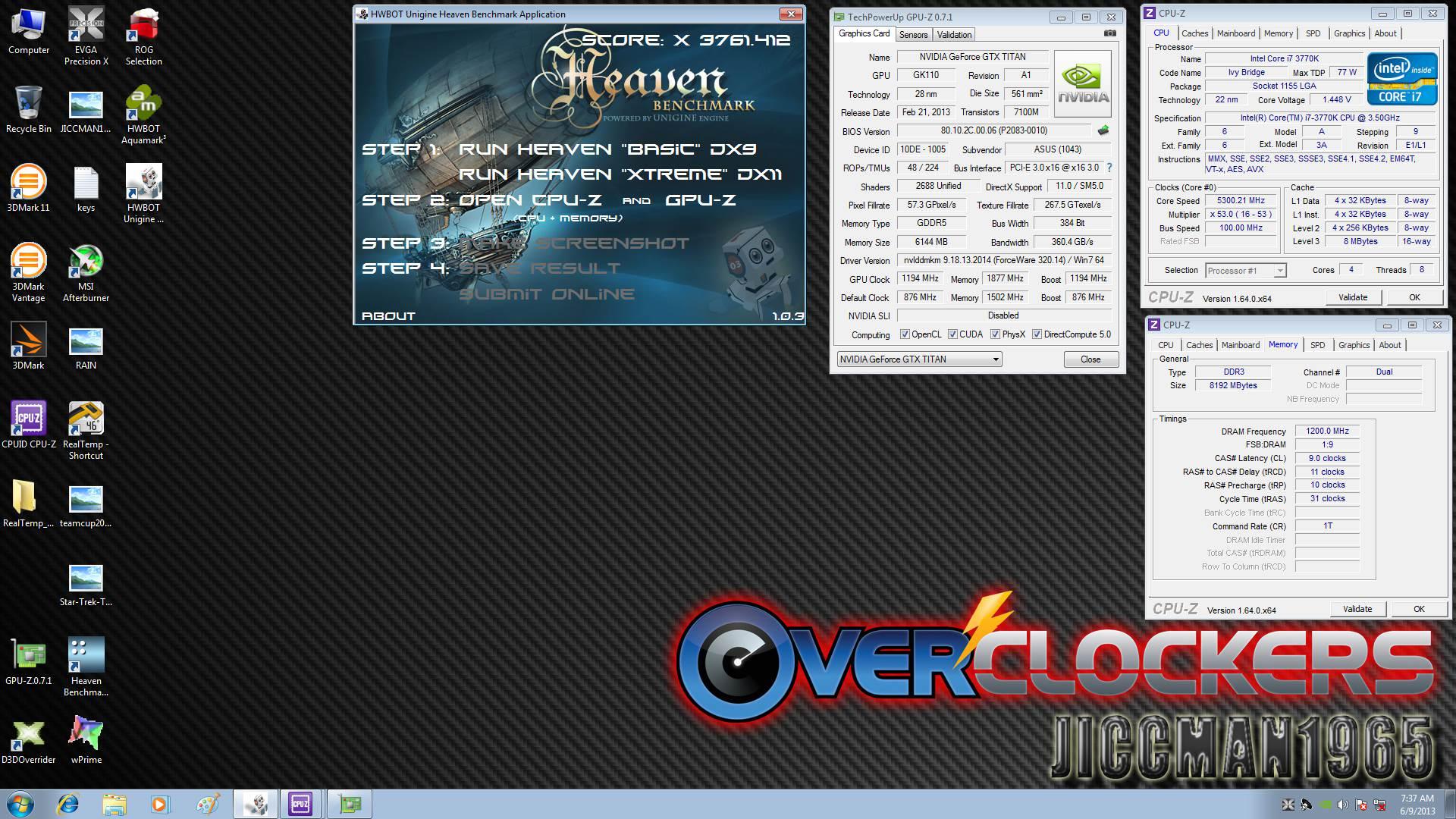Open Windows Explorer from taskbar

pos(115,804)
